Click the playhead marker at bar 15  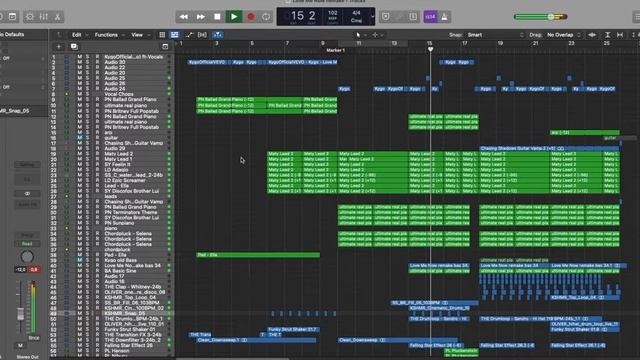click(430, 49)
